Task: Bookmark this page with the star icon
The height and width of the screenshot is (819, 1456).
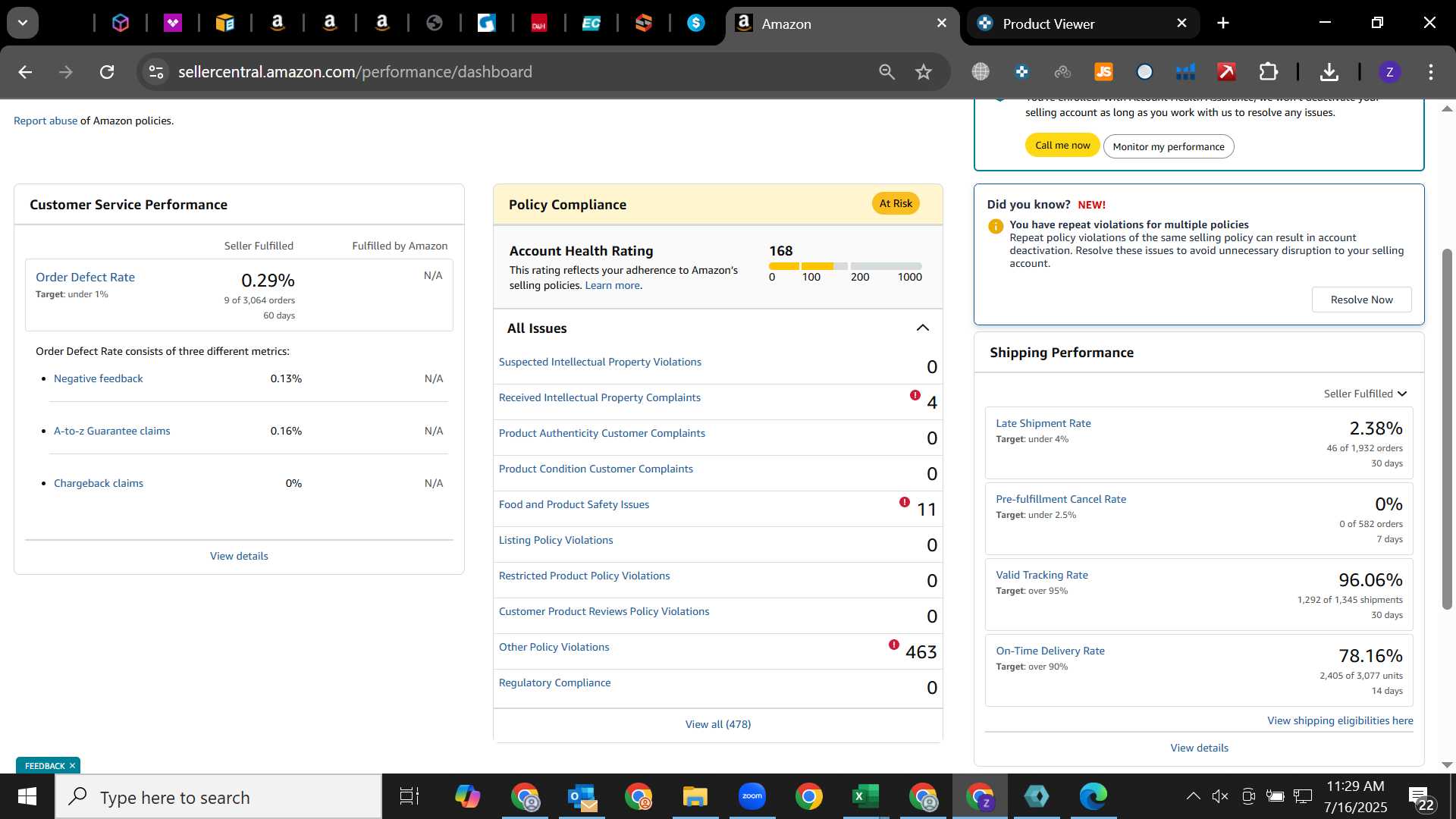Action: coord(923,72)
